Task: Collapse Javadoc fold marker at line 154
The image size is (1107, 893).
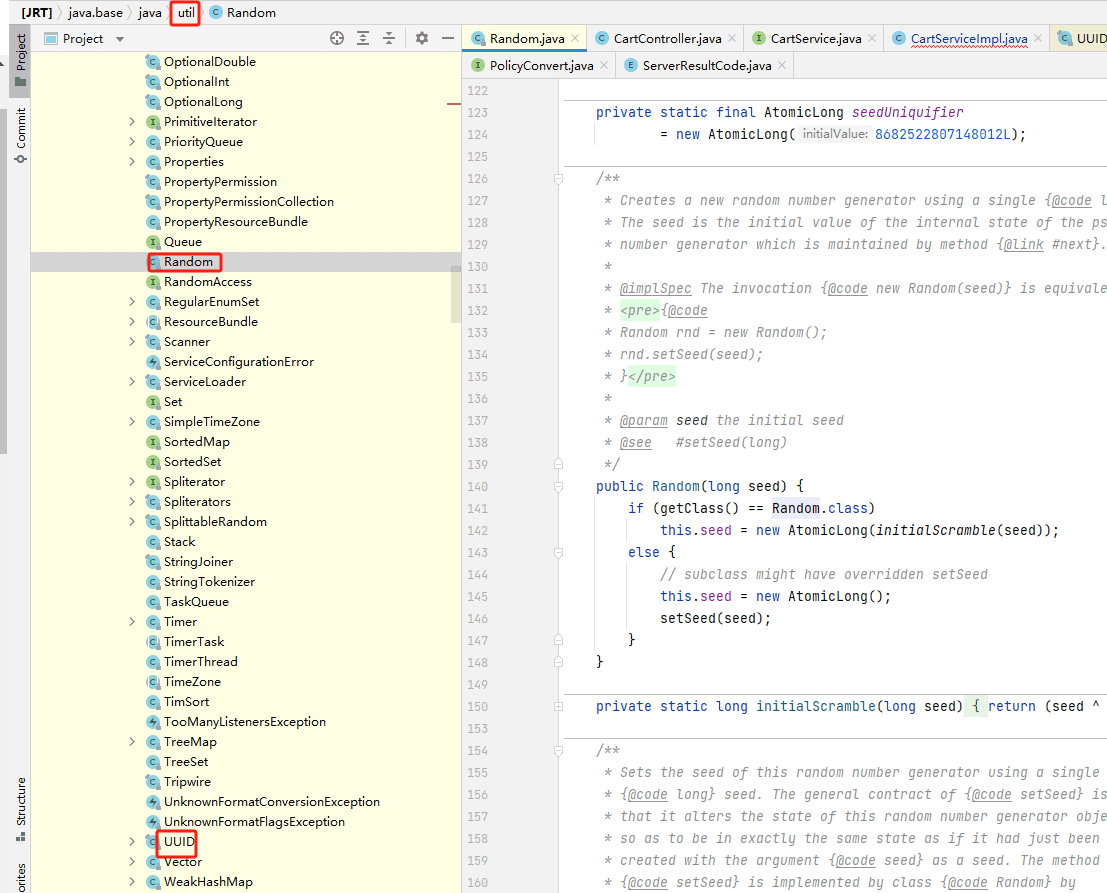Action: (558, 750)
